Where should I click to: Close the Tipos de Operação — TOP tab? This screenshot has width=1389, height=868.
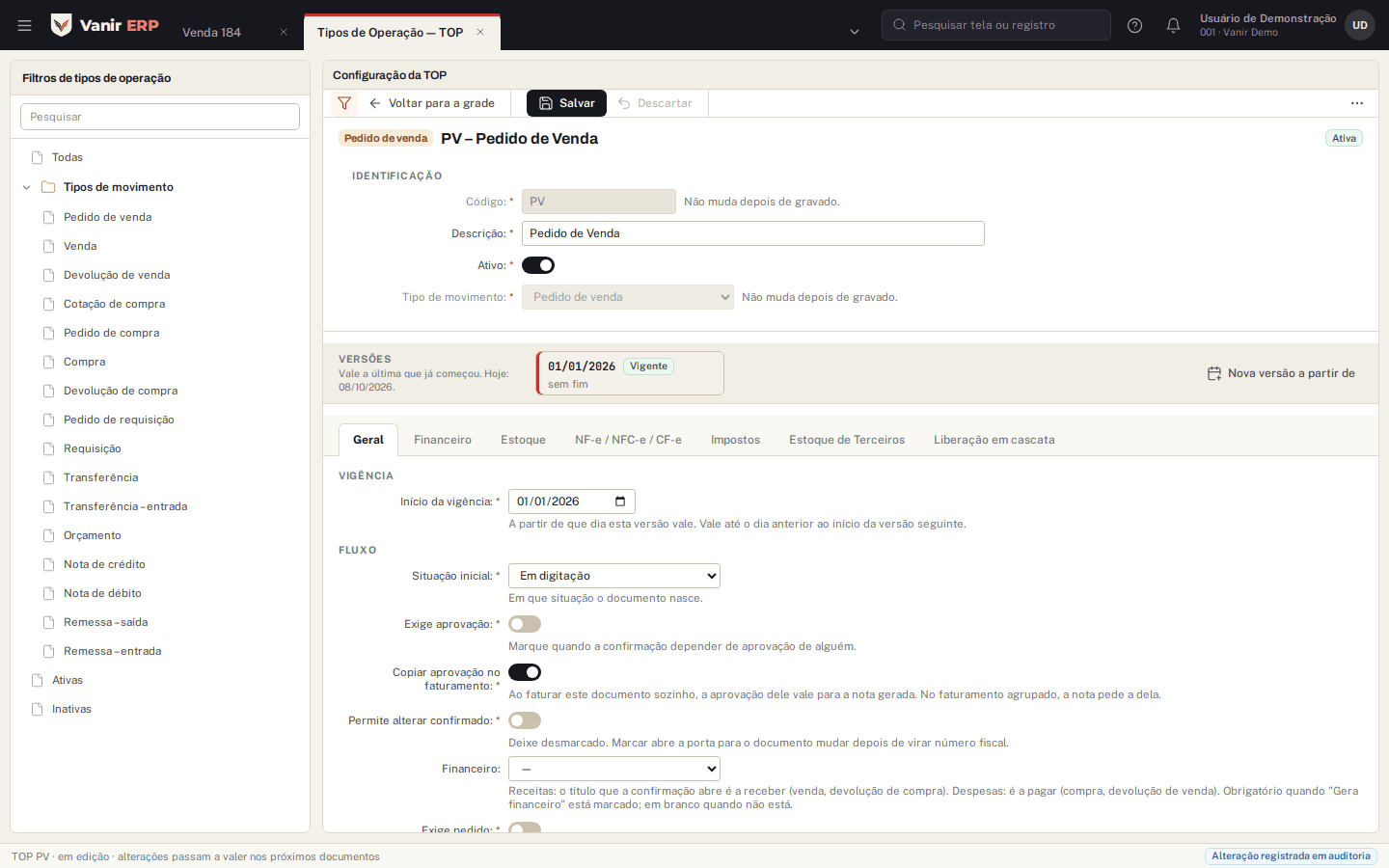tap(480, 32)
